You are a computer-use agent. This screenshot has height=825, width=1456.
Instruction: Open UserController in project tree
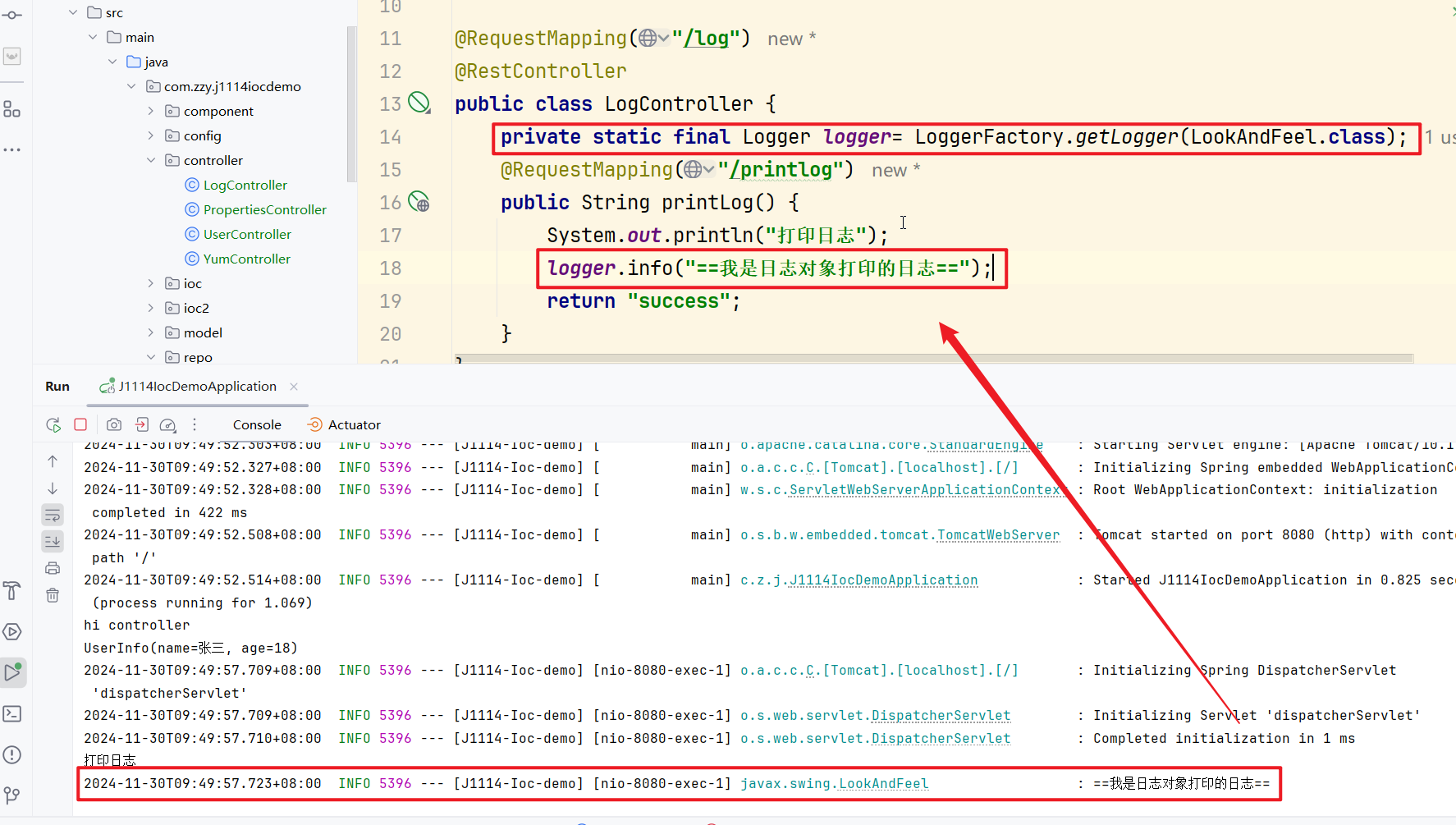[247, 234]
